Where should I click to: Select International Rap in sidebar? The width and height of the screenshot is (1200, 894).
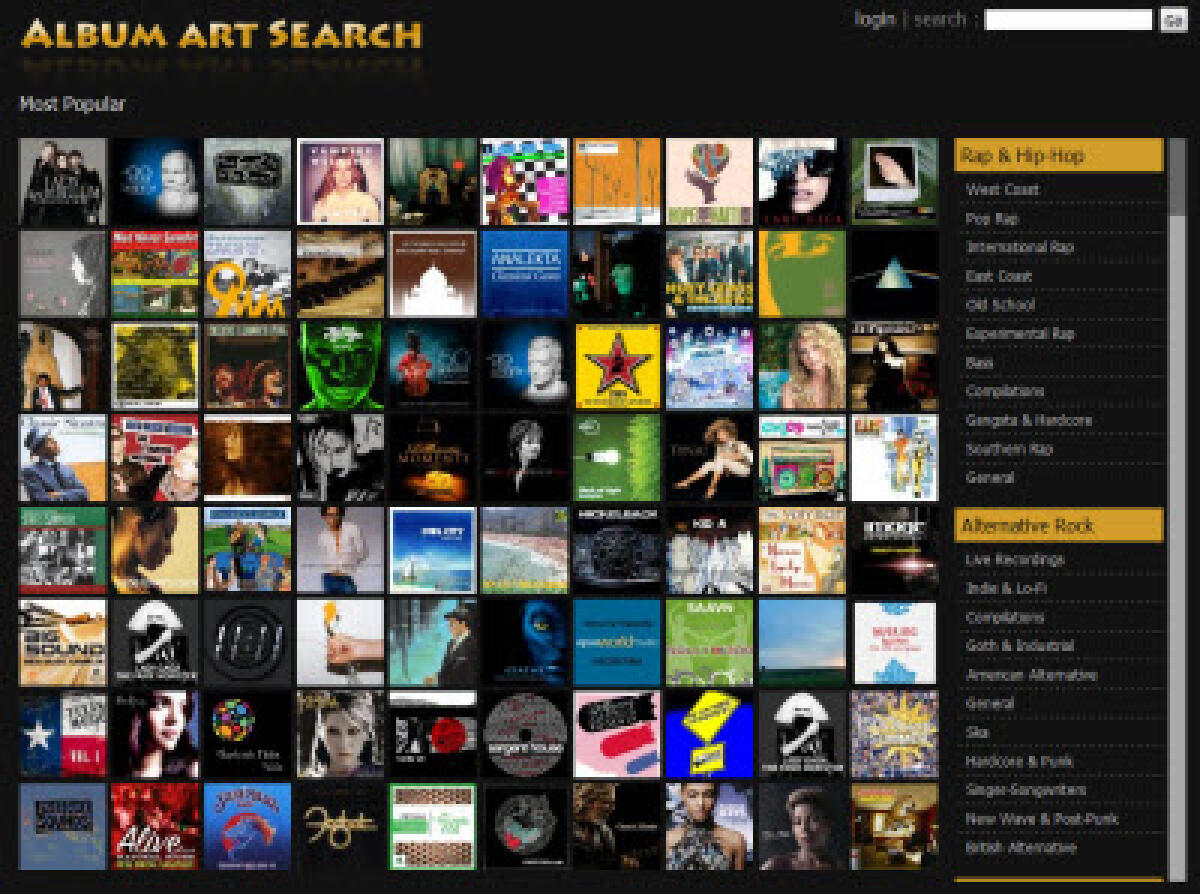tap(1019, 247)
